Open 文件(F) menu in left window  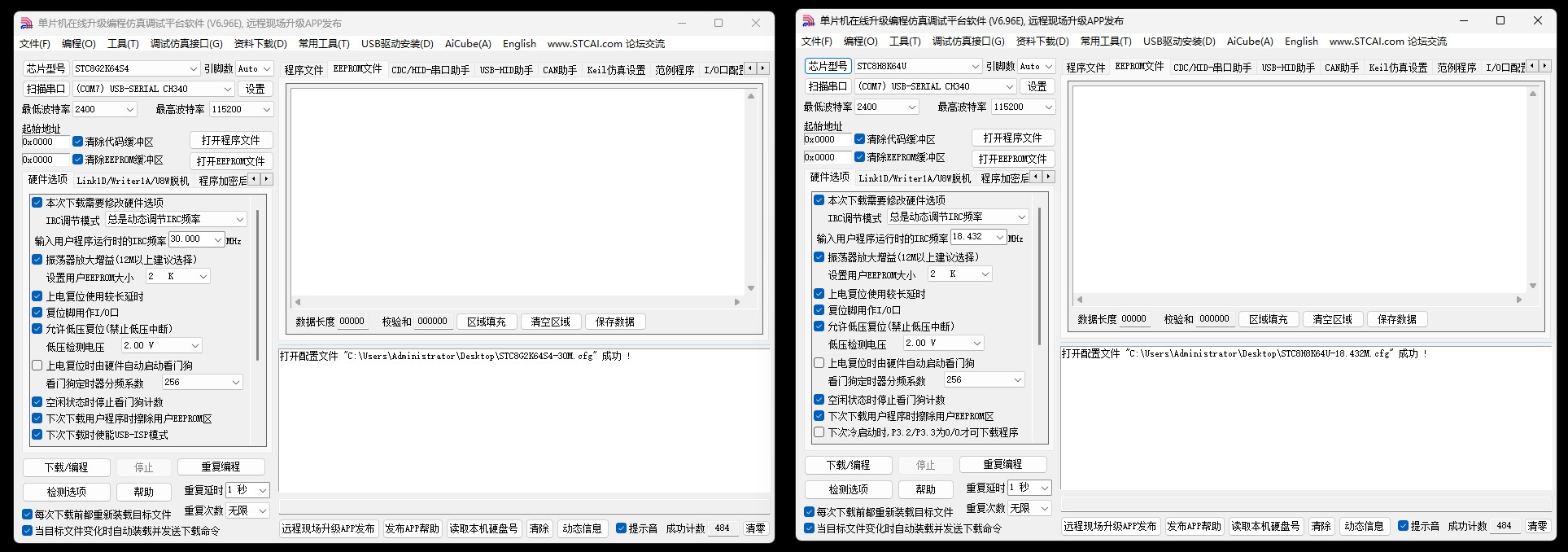[35, 44]
